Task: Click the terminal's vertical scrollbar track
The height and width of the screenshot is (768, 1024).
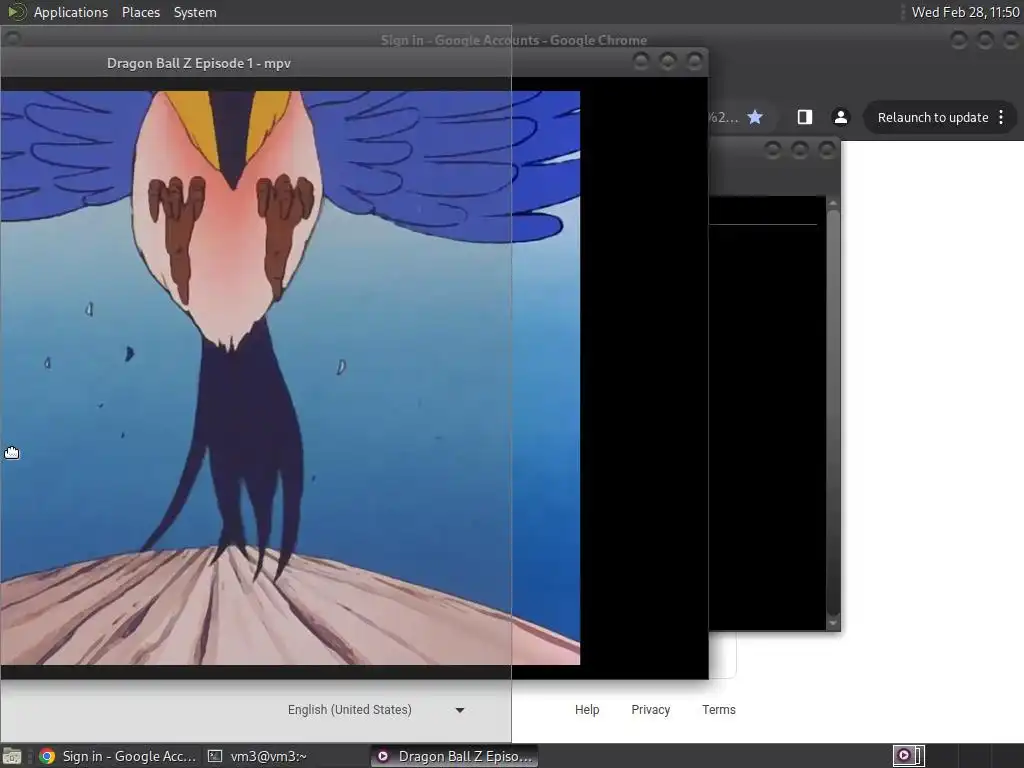Action: [833, 413]
